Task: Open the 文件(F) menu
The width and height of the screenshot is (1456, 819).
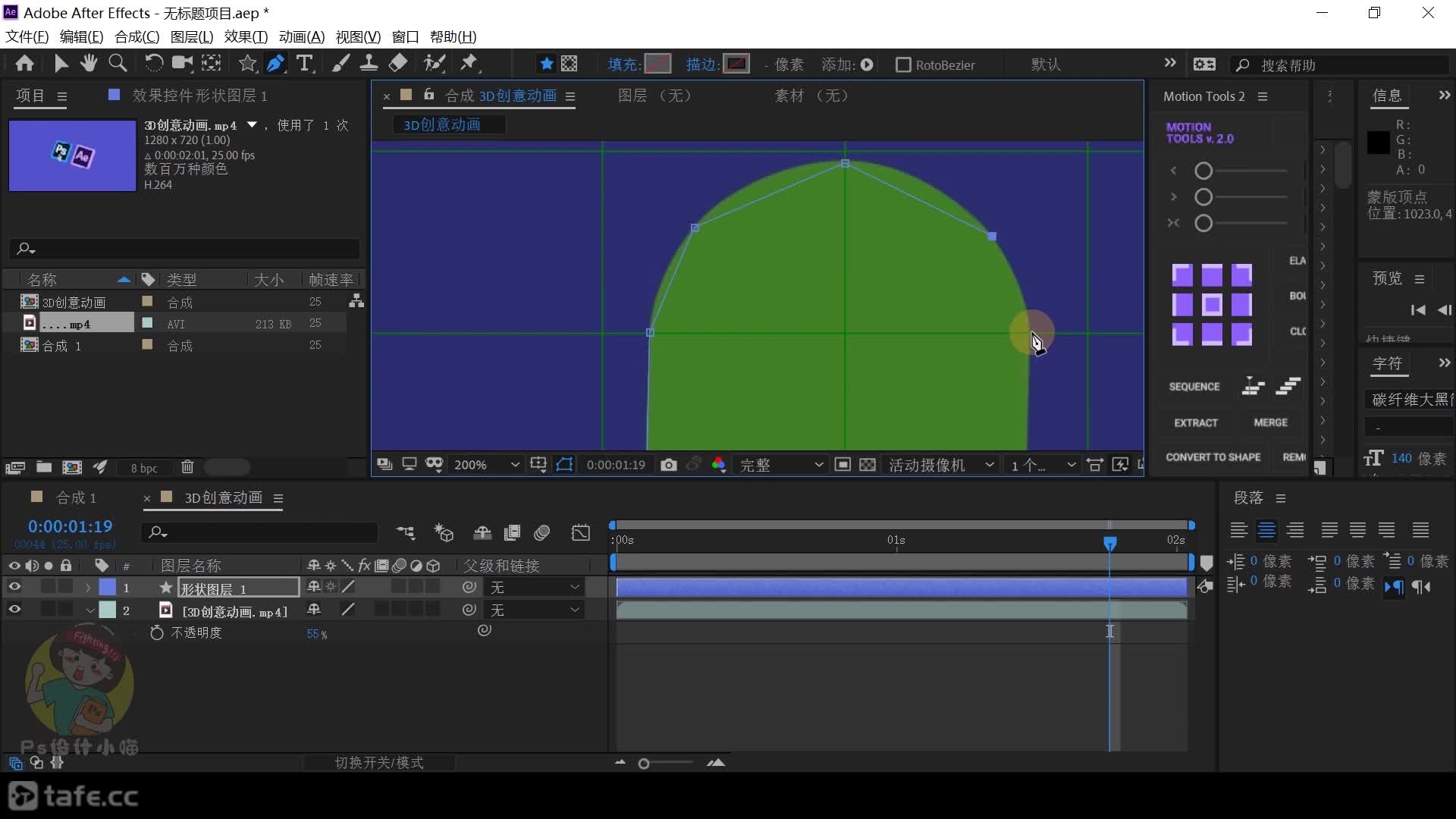Action: point(27,36)
